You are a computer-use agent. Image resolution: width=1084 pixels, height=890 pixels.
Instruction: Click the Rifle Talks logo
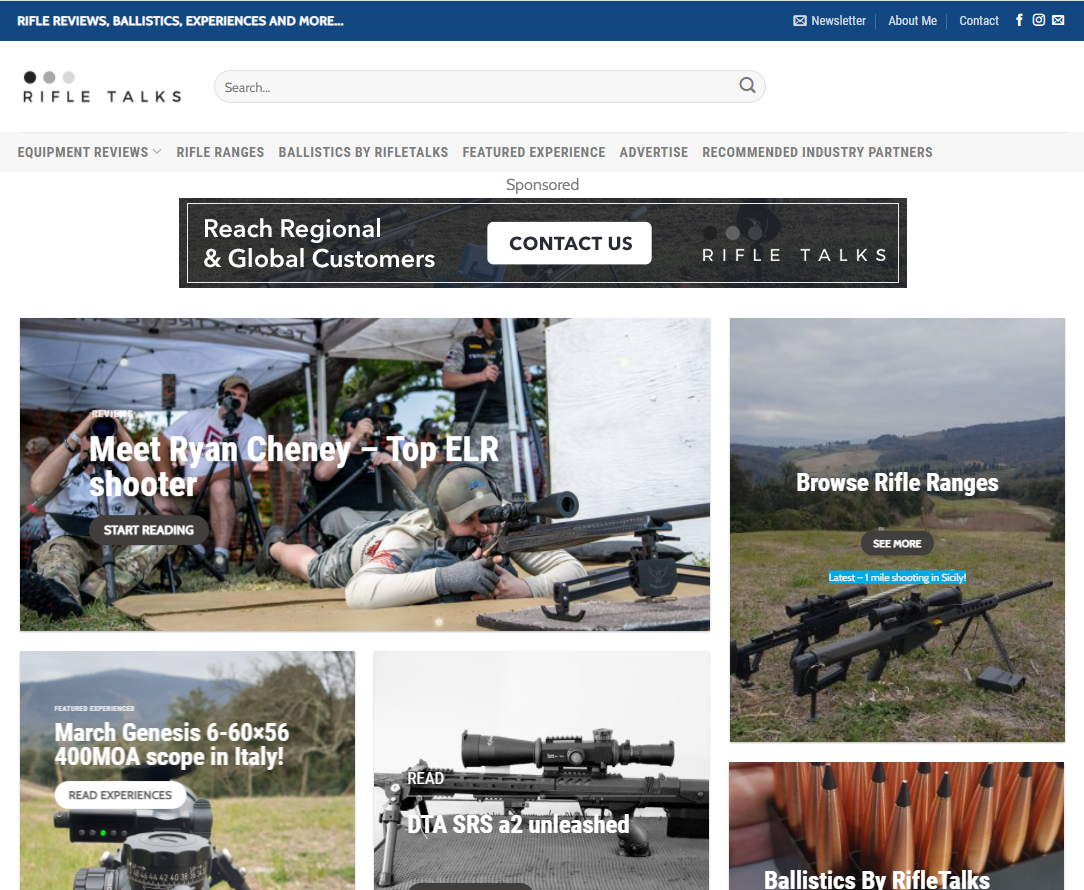click(102, 87)
